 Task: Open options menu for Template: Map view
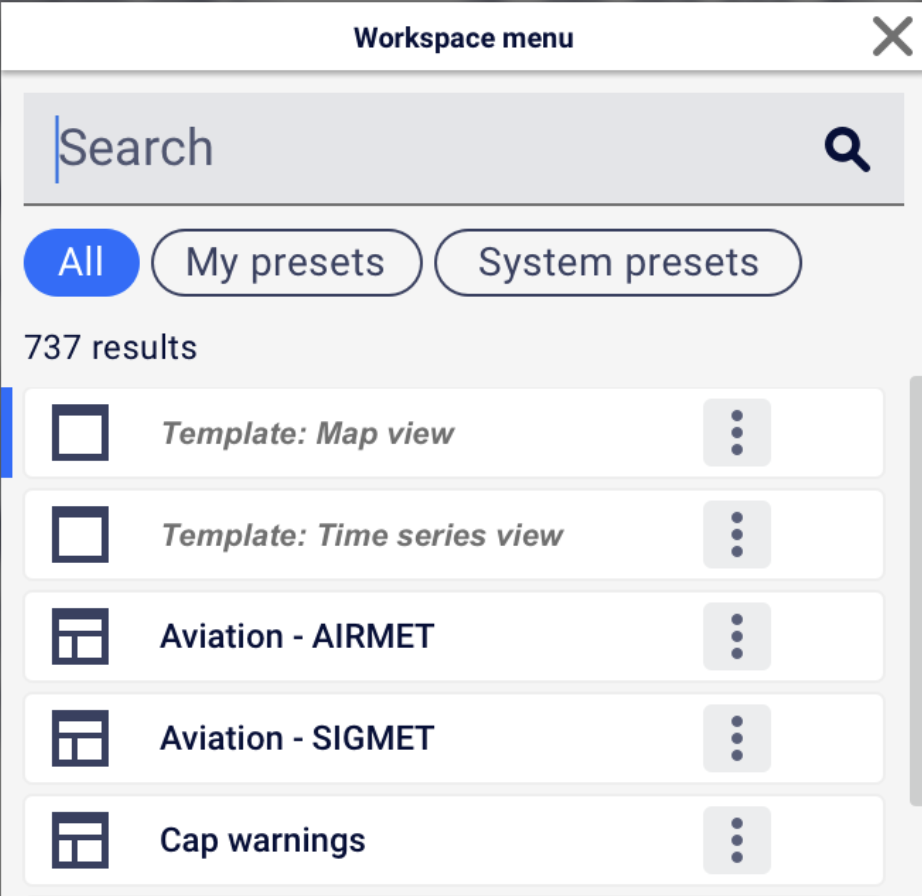737,432
